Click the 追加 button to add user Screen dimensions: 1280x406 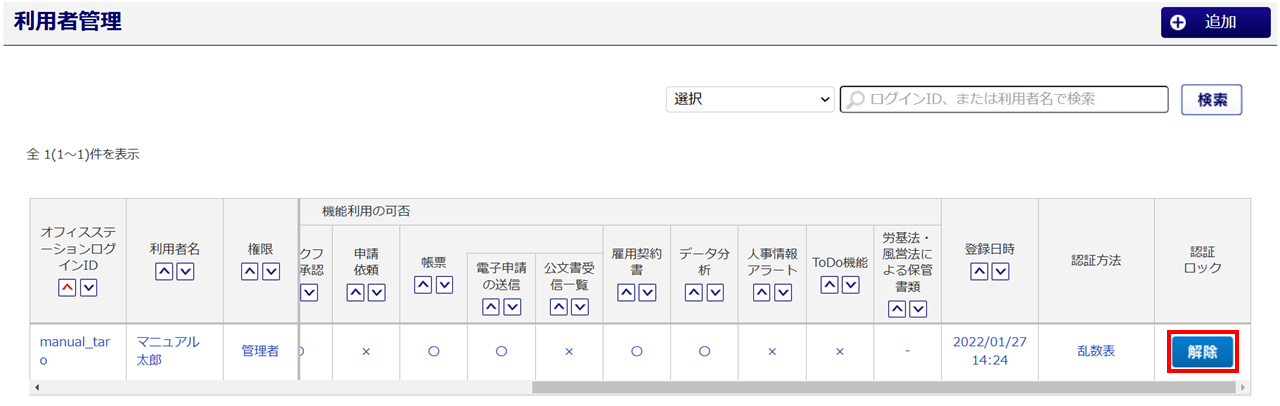(1214, 22)
